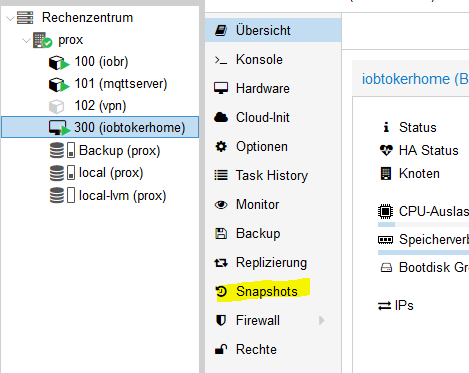The width and height of the screenshot is (469, 373).
Task: Click the Optionen gear icon
Action: point(221,147)
